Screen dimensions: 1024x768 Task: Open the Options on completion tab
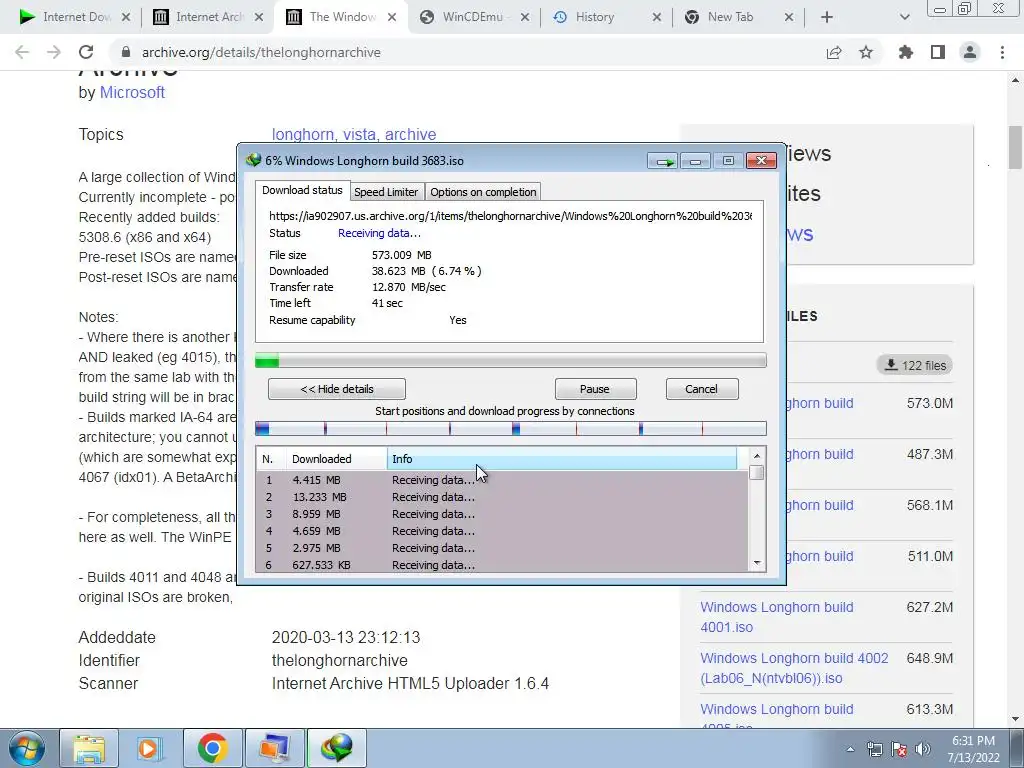(x=483, y=192)
